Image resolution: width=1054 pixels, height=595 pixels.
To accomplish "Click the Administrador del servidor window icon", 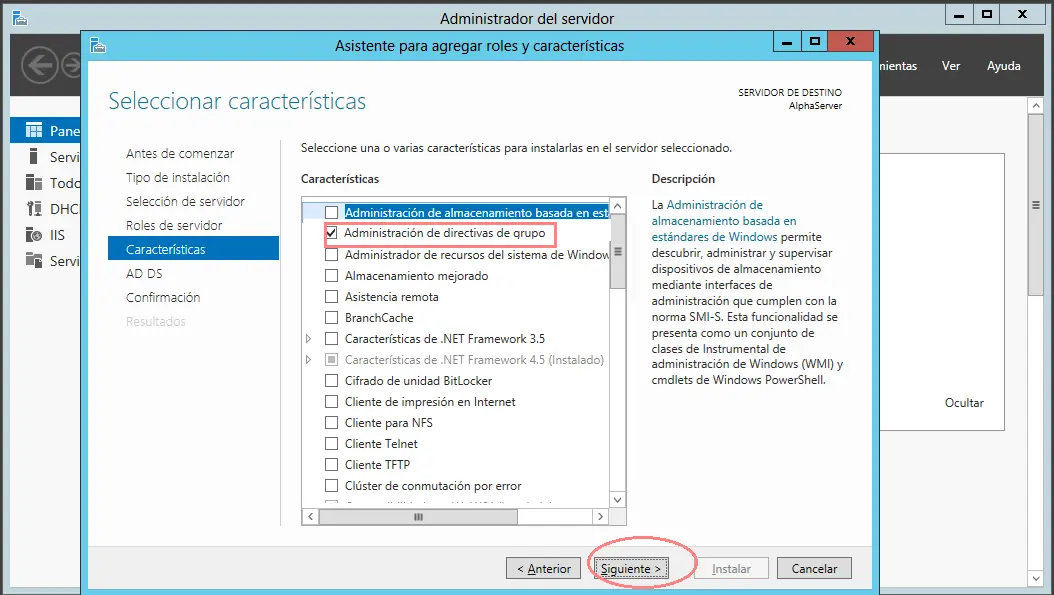I will tap(19, 18).
